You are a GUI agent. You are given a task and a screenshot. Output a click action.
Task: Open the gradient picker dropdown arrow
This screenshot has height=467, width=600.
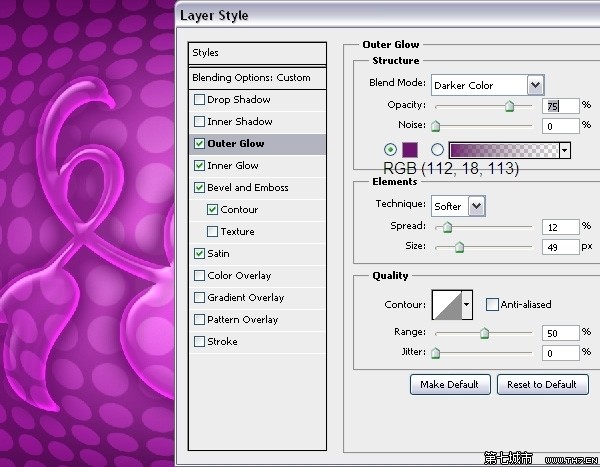(565, 150)
